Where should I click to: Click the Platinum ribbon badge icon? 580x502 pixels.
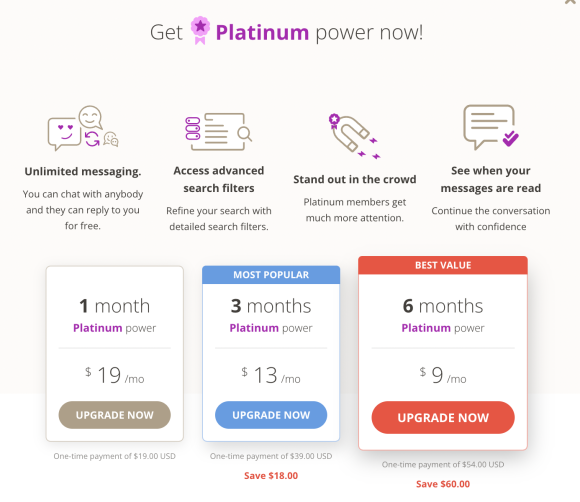click(x=200, y=31)
